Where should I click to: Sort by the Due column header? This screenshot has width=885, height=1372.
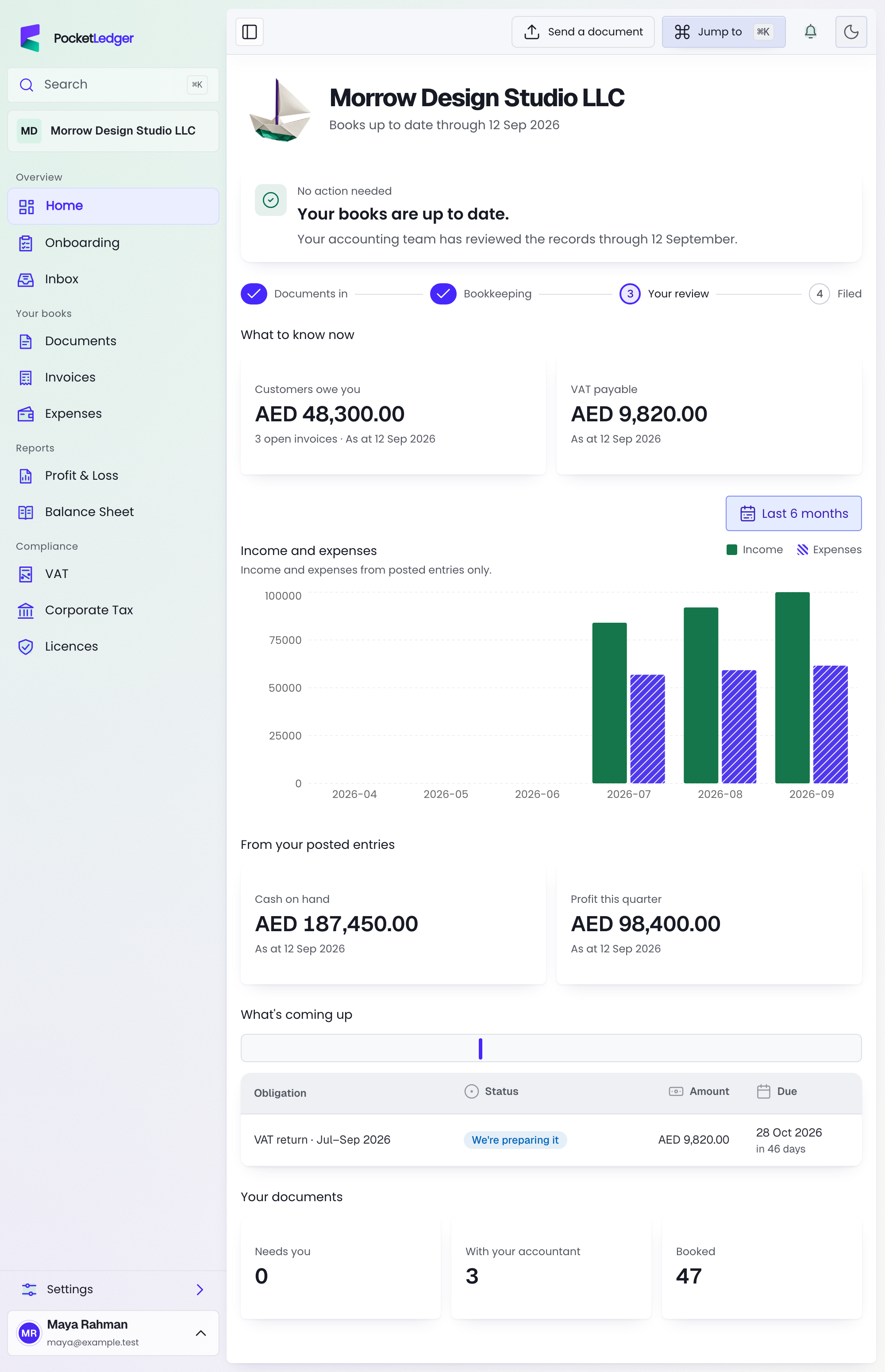(x=777, y=1091)
